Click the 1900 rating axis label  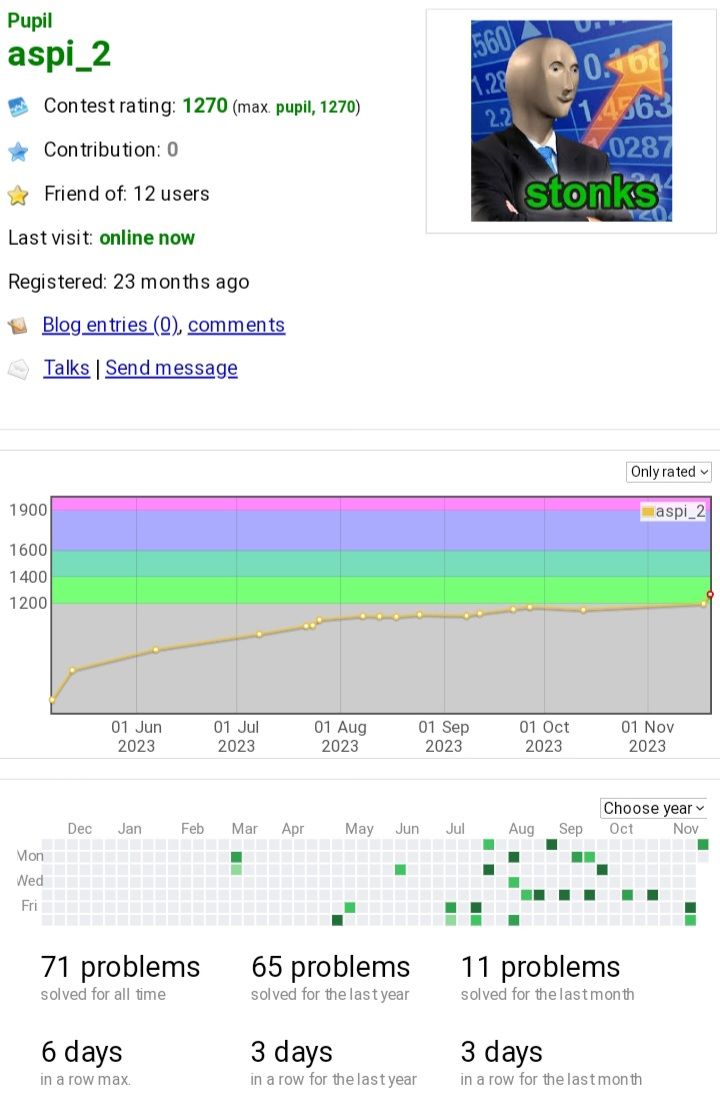pos(28,510)
